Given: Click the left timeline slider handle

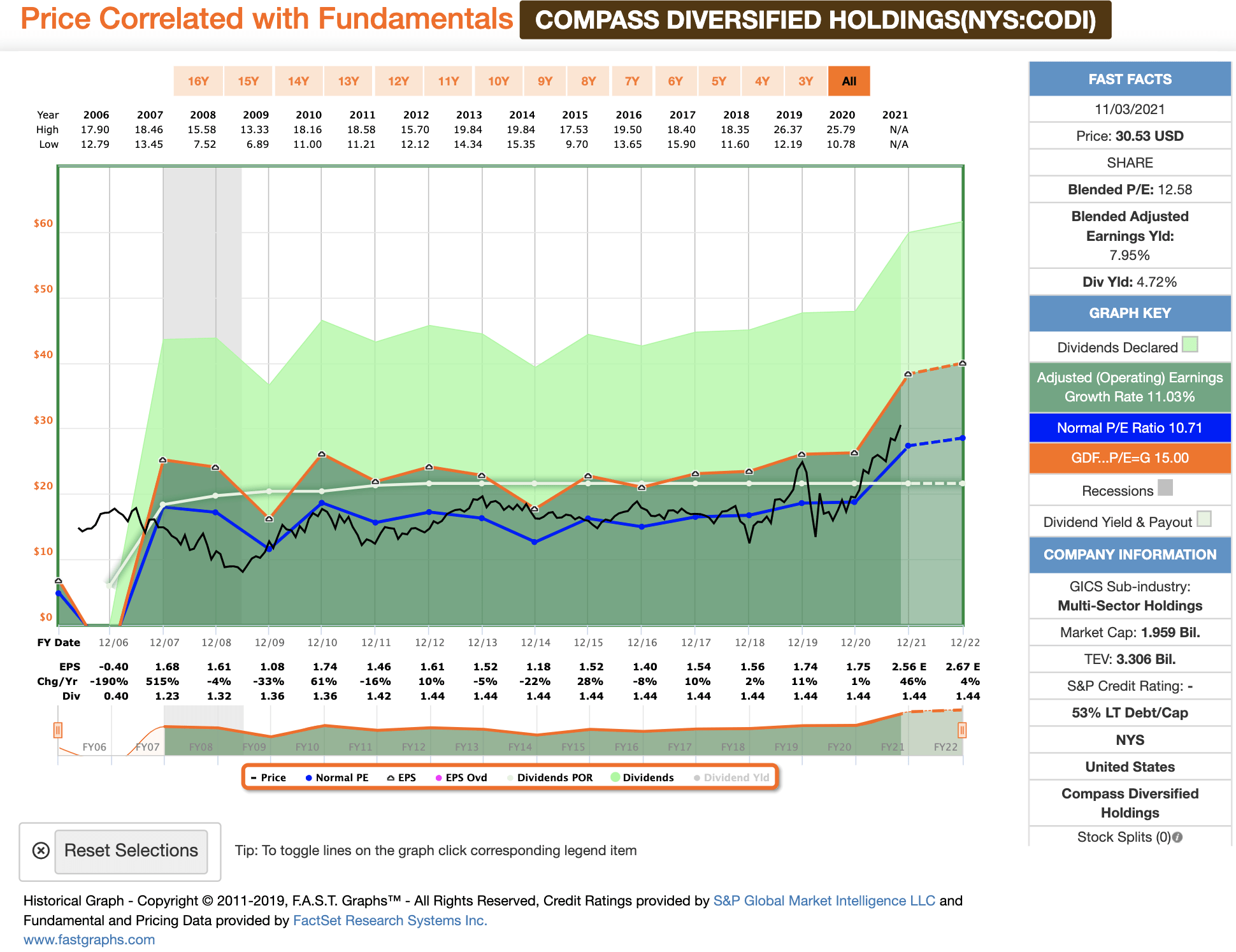Looking at the screenshot, I should [x=58, y=731].
